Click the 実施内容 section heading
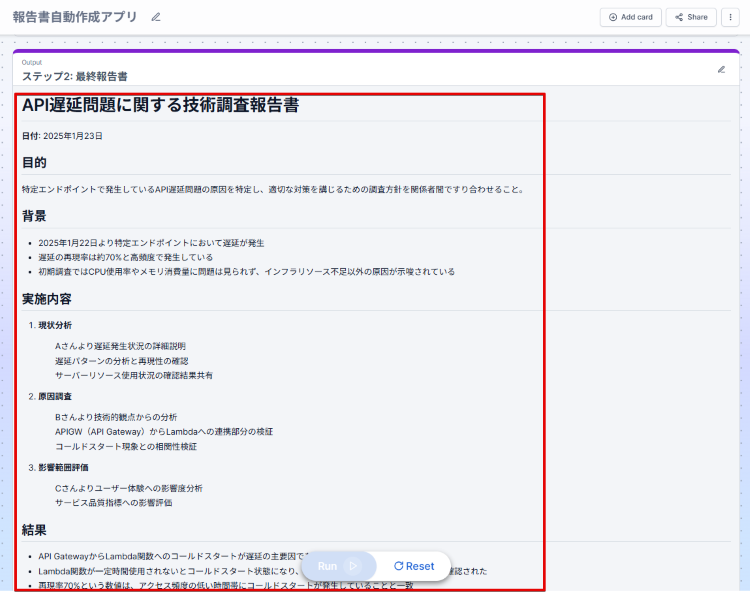 (47, 299)
